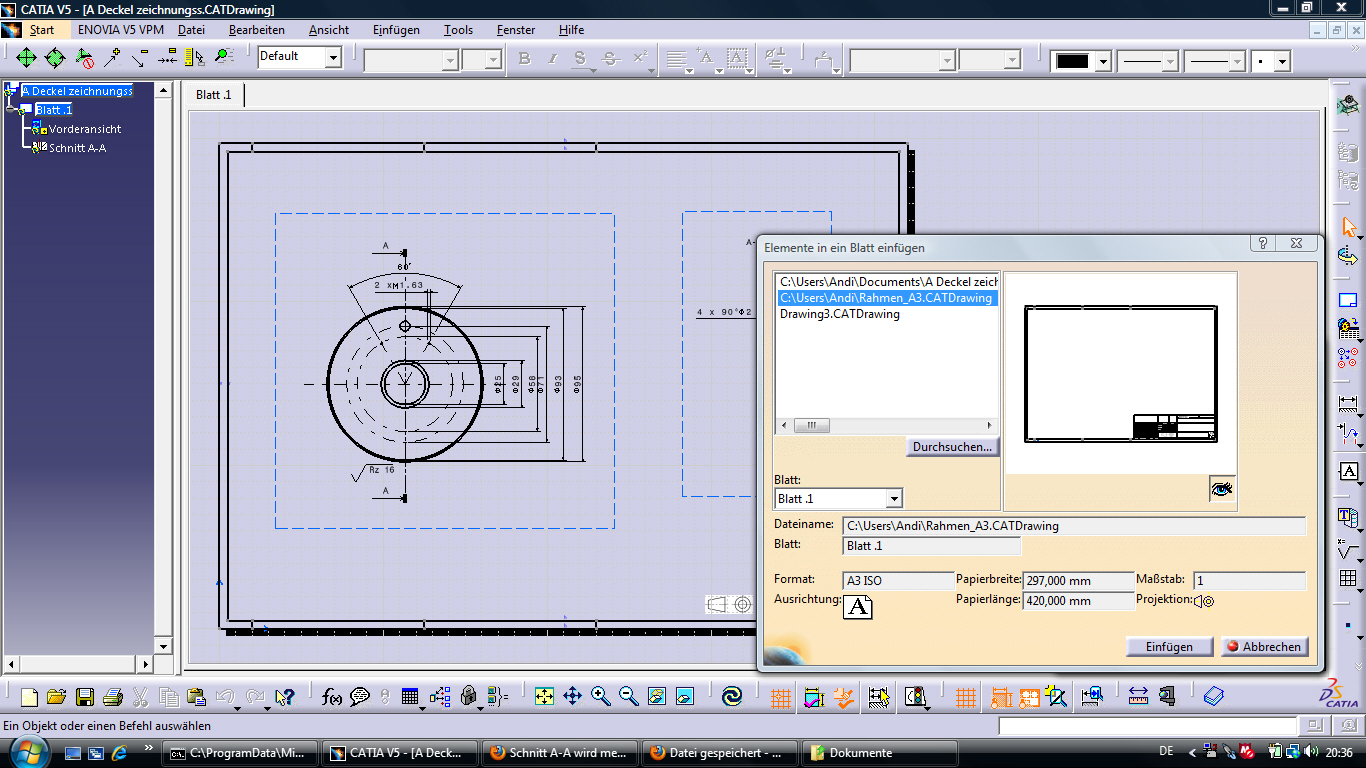The width and height of the screenshot is (1366, 768).
Task: Click the Zoom In magnifier icon
Action: (601, 696)
